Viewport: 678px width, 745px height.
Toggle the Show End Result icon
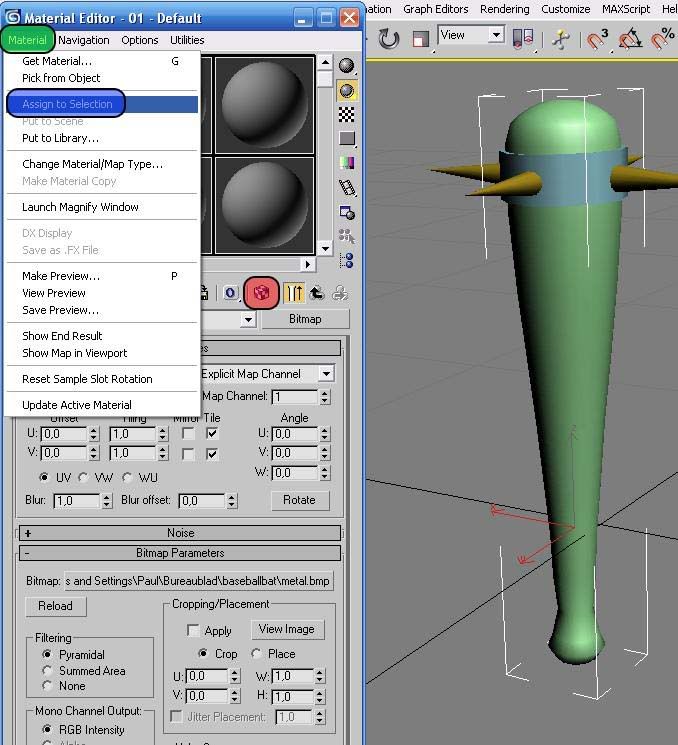click(294, 293)
